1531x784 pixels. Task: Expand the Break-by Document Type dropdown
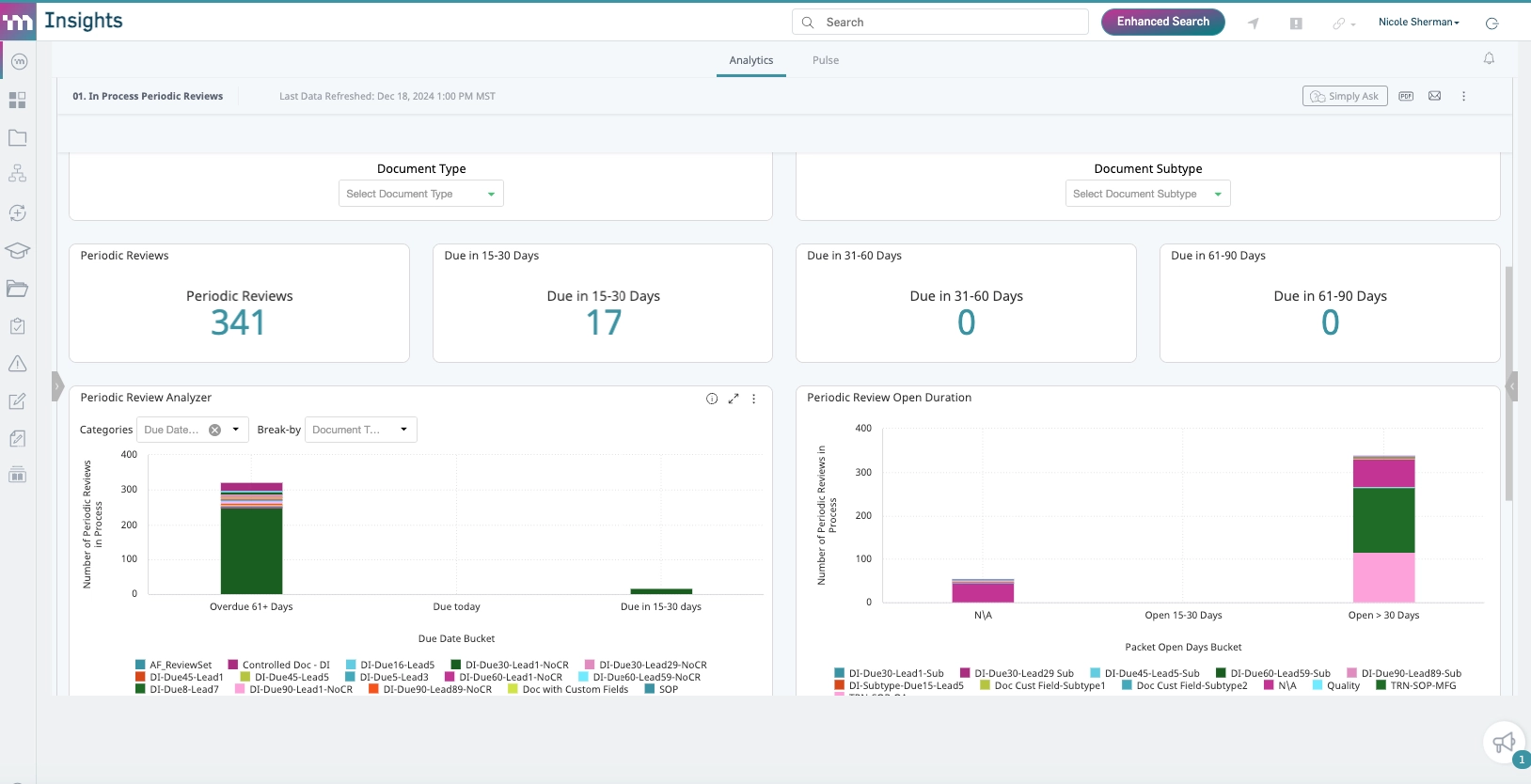(361, 430)
